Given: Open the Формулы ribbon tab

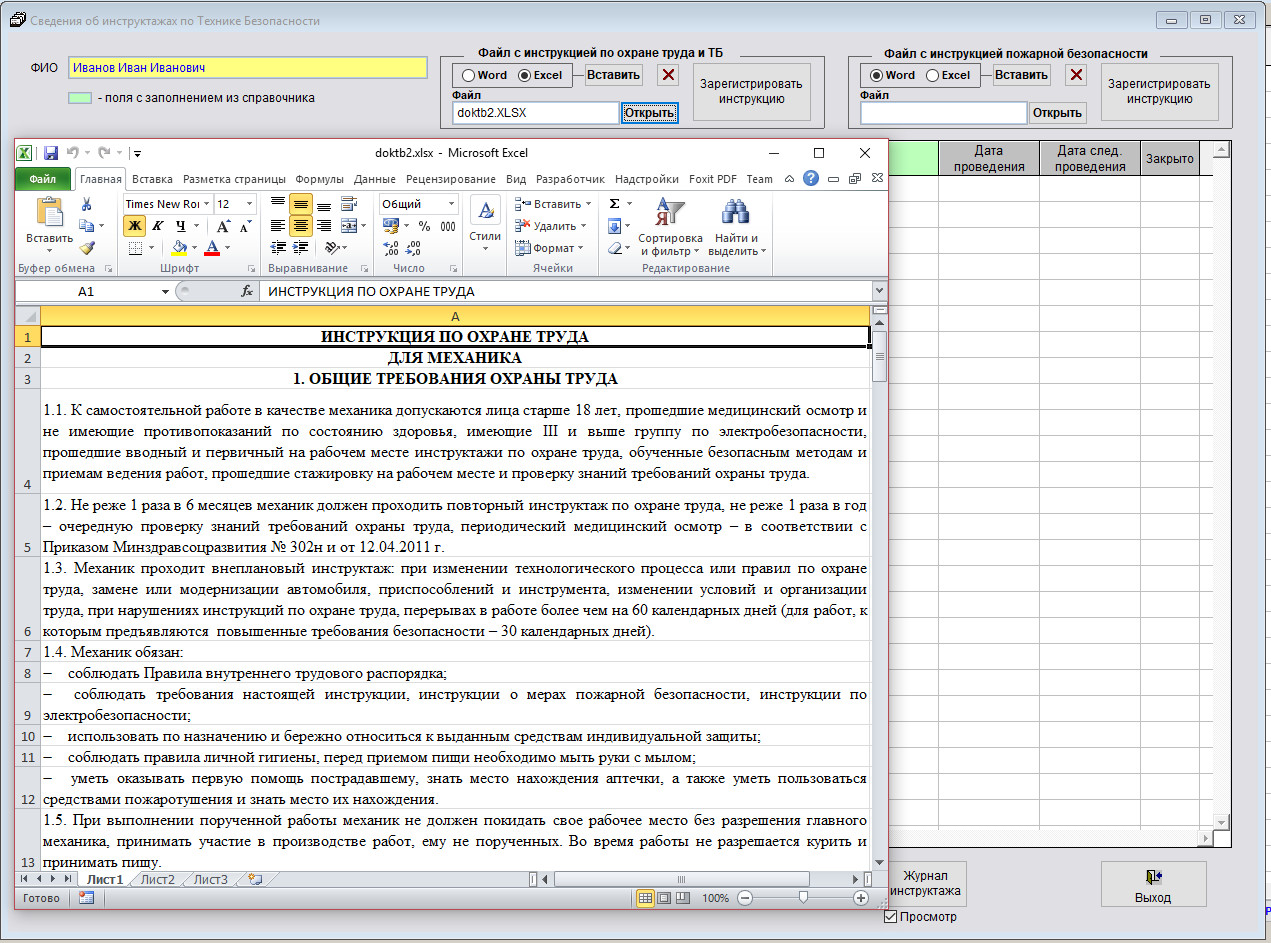Looking at the screenshot, I should [x=319, y=179].
